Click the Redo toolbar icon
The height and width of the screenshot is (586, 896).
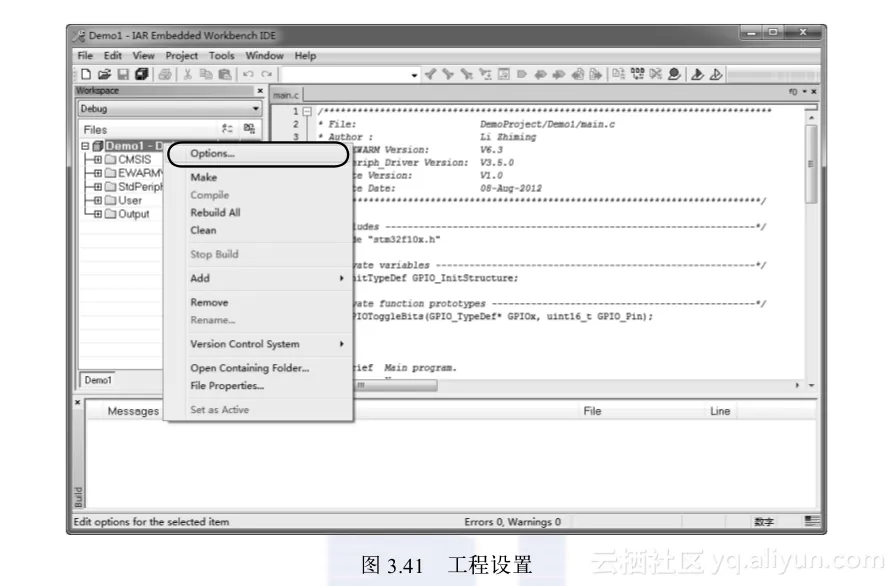266,74
